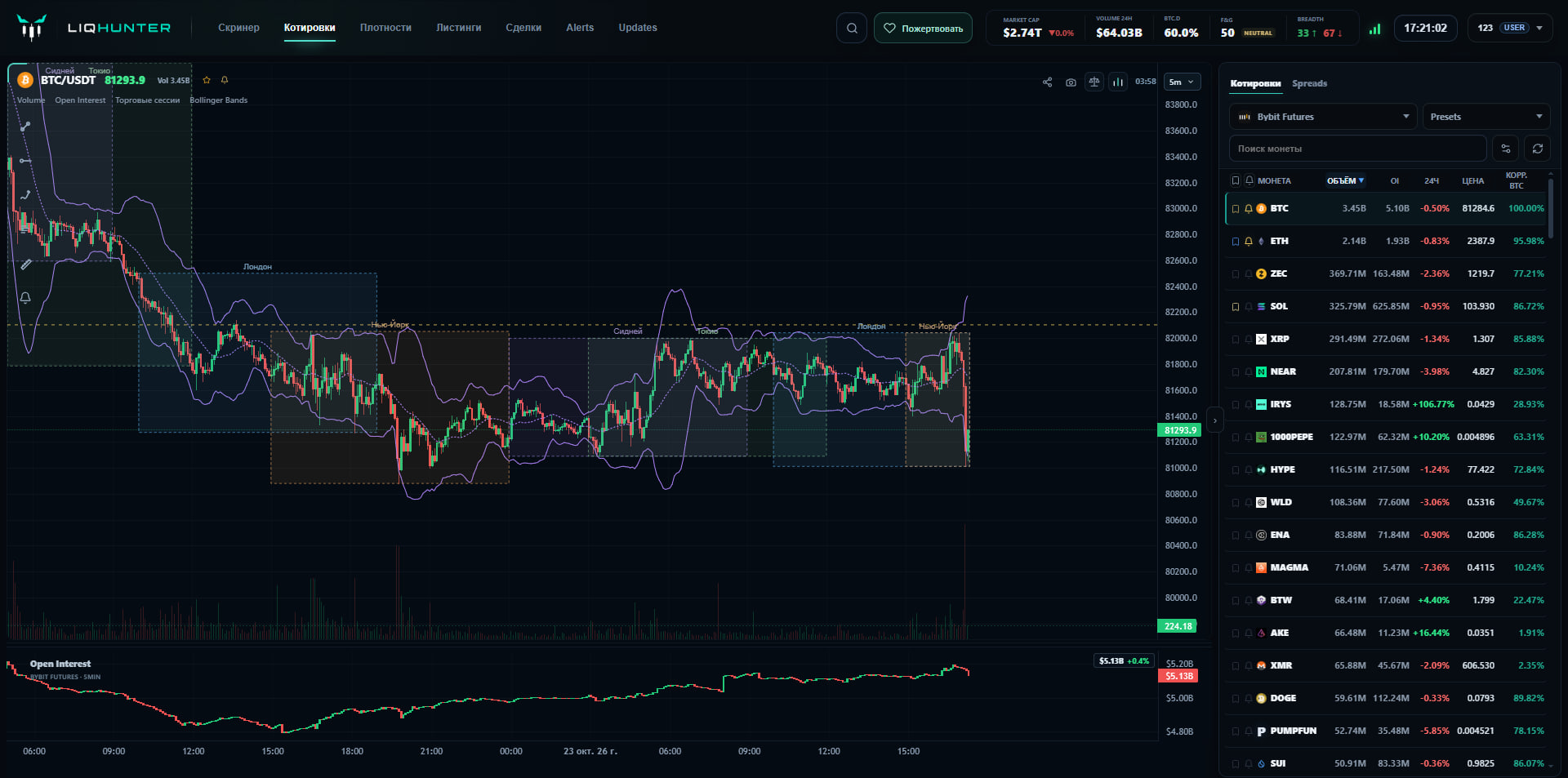This screenshot has height=778, width=1568.
Task: Open the Alerts page link
Action: click(580, 28)
